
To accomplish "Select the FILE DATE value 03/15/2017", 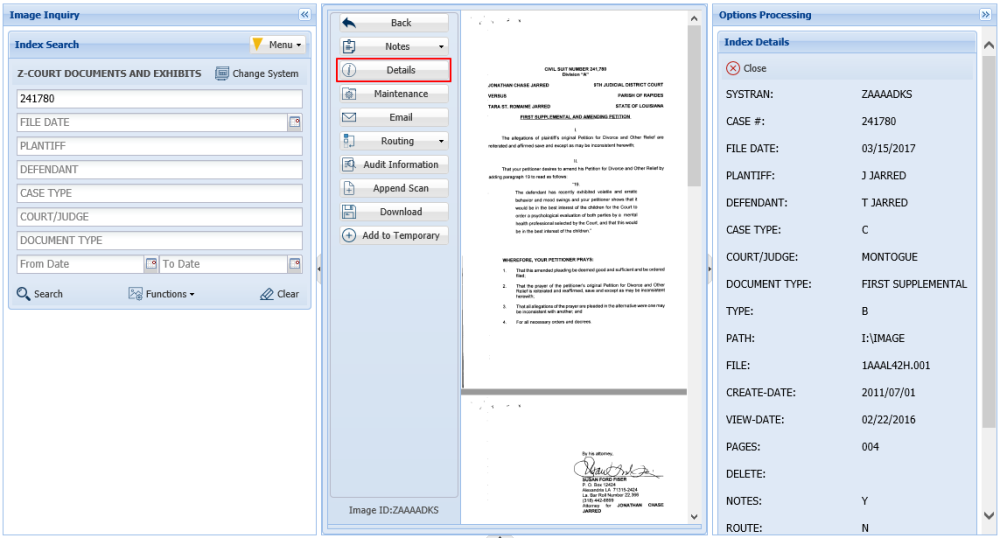I will pos(888,149).
